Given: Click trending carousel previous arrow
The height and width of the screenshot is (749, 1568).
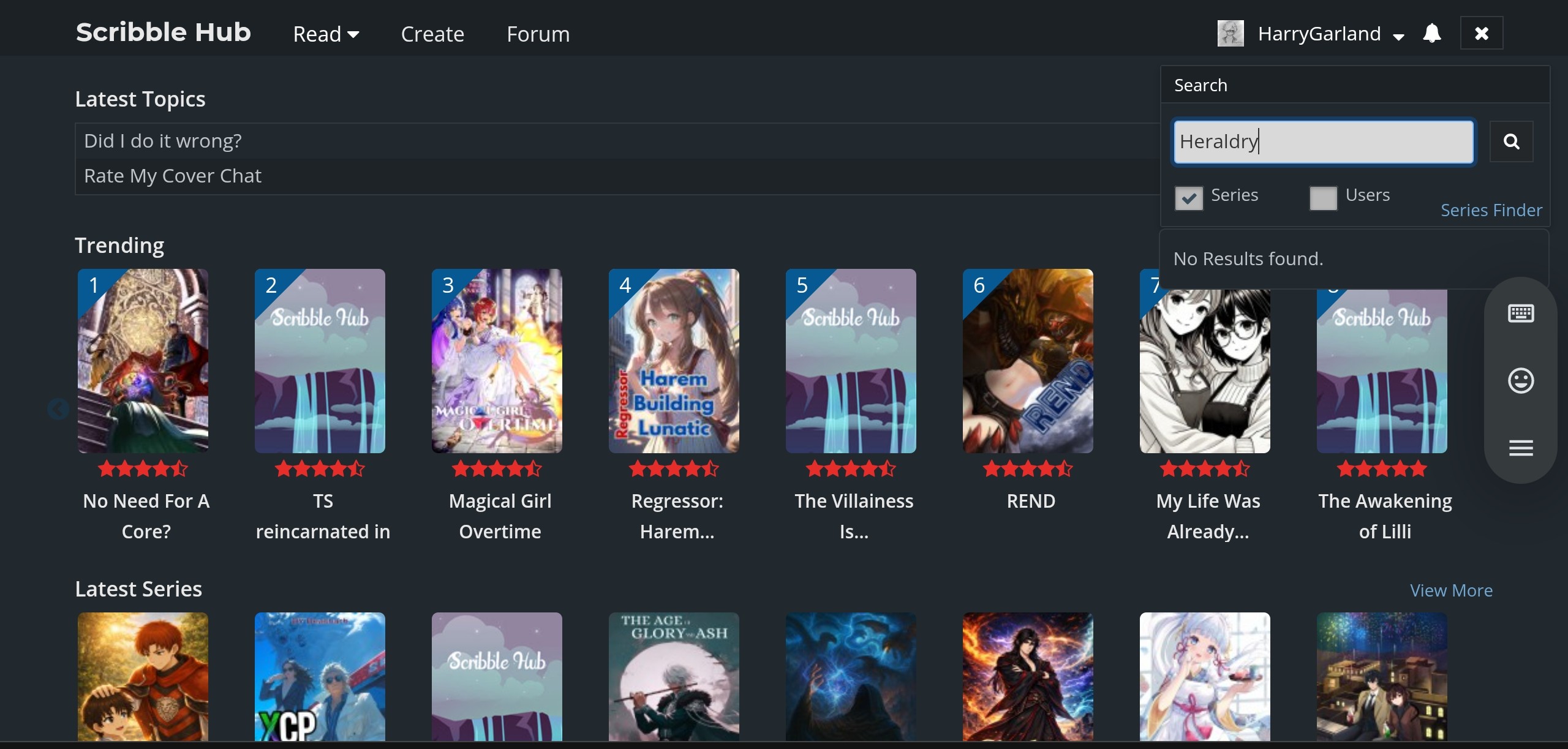Looking at the screenshot, I should tap(58, 409).
